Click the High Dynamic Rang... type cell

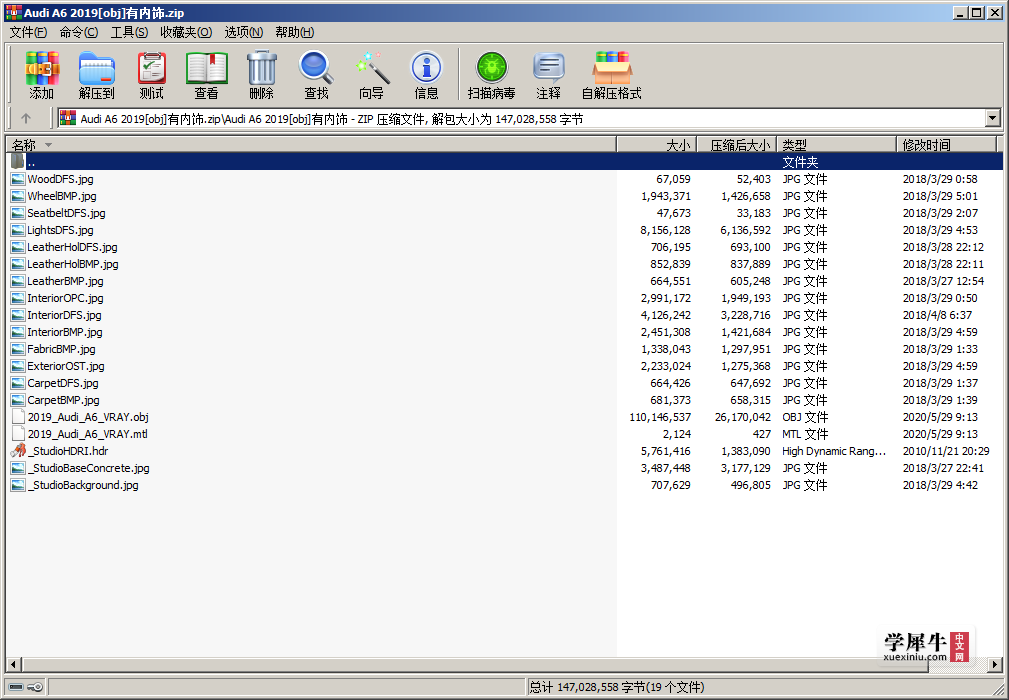point(834,451)
